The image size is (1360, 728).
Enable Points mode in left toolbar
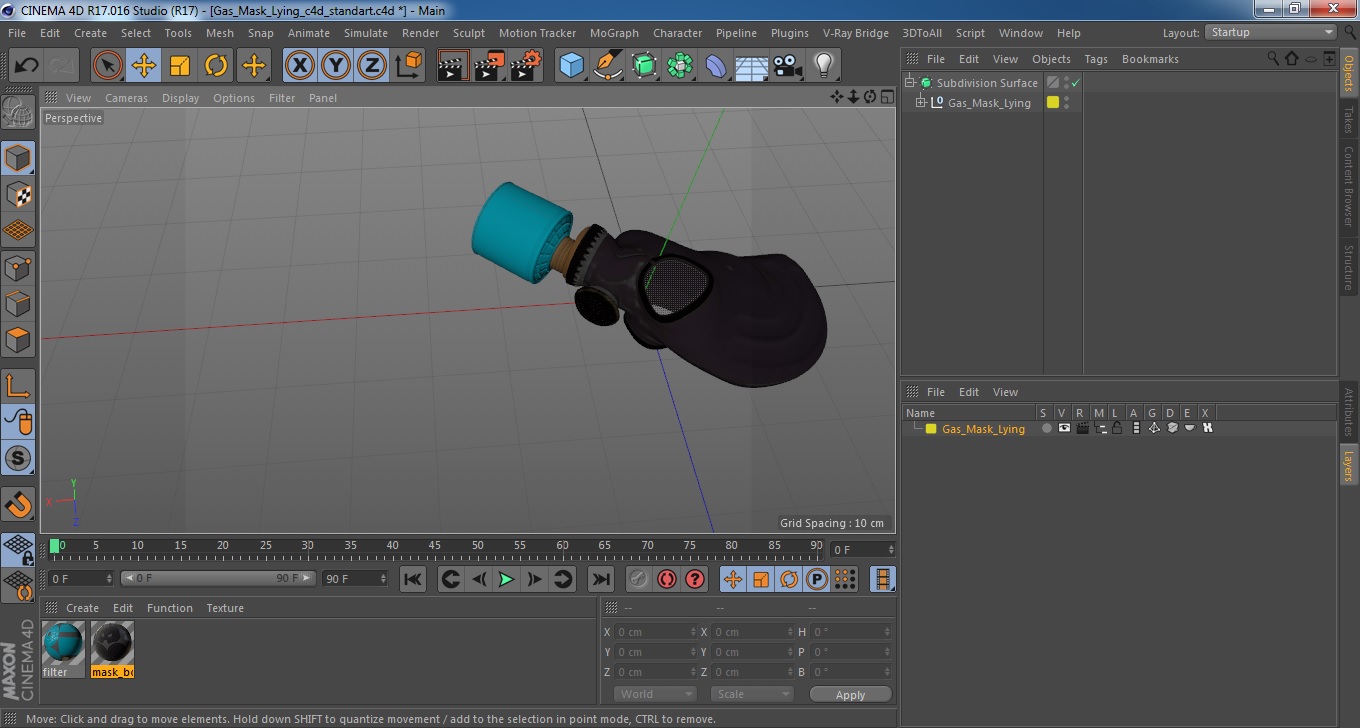pos(18,267)
